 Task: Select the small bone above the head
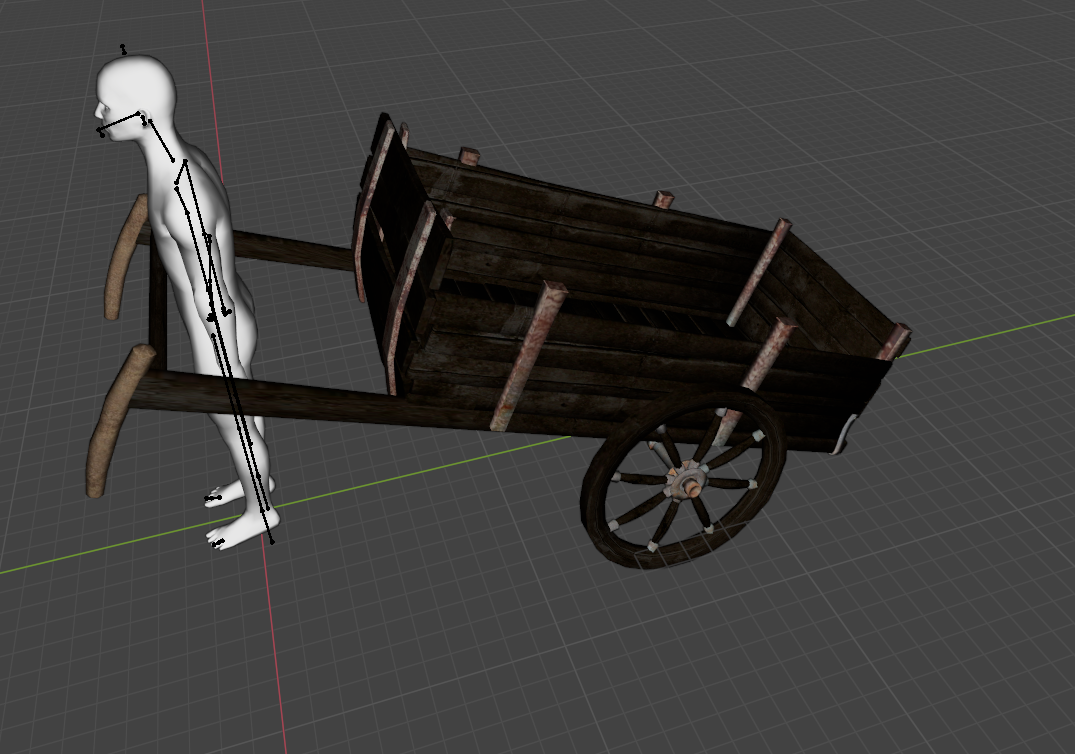pyautogui.click(x=123, y=49)
